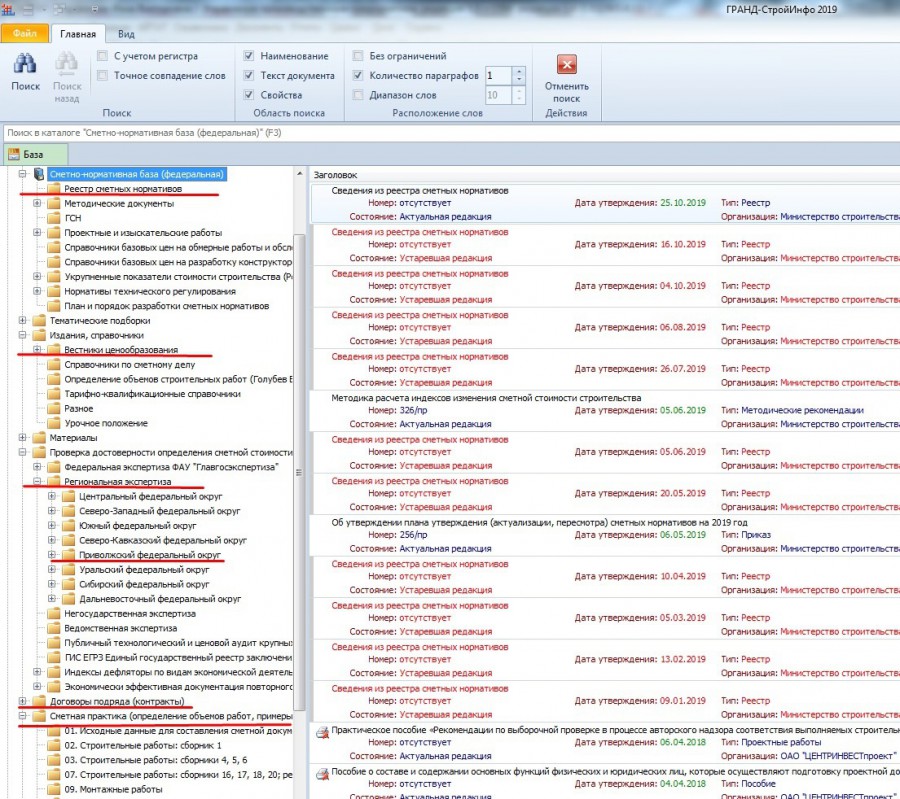Uncheck the Текст документа checkbox
900x799 pixels.
pyautogui.click(x=249, y=75)
